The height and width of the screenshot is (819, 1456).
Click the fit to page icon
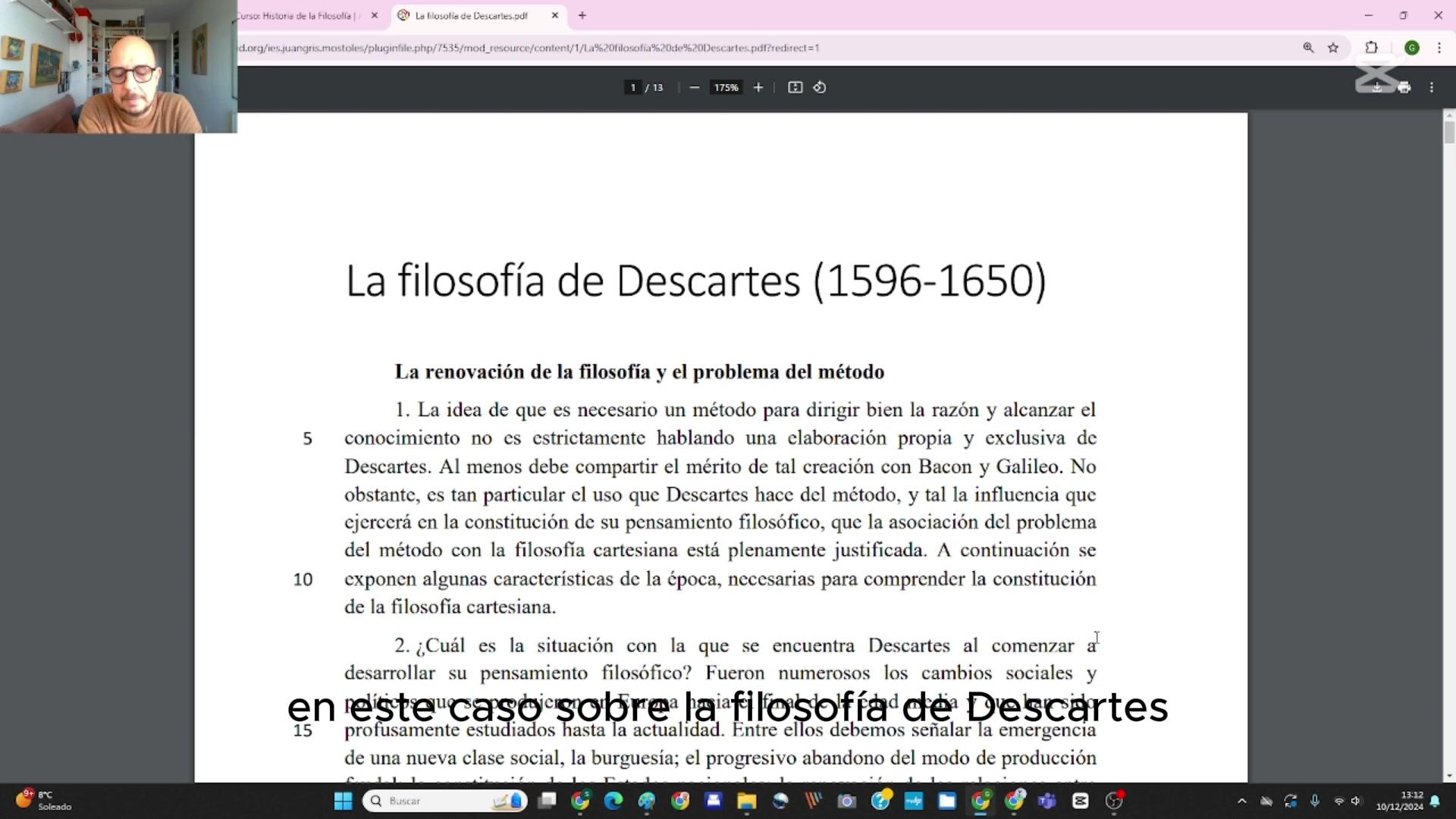pyautogui.click(x=795, y=88)
